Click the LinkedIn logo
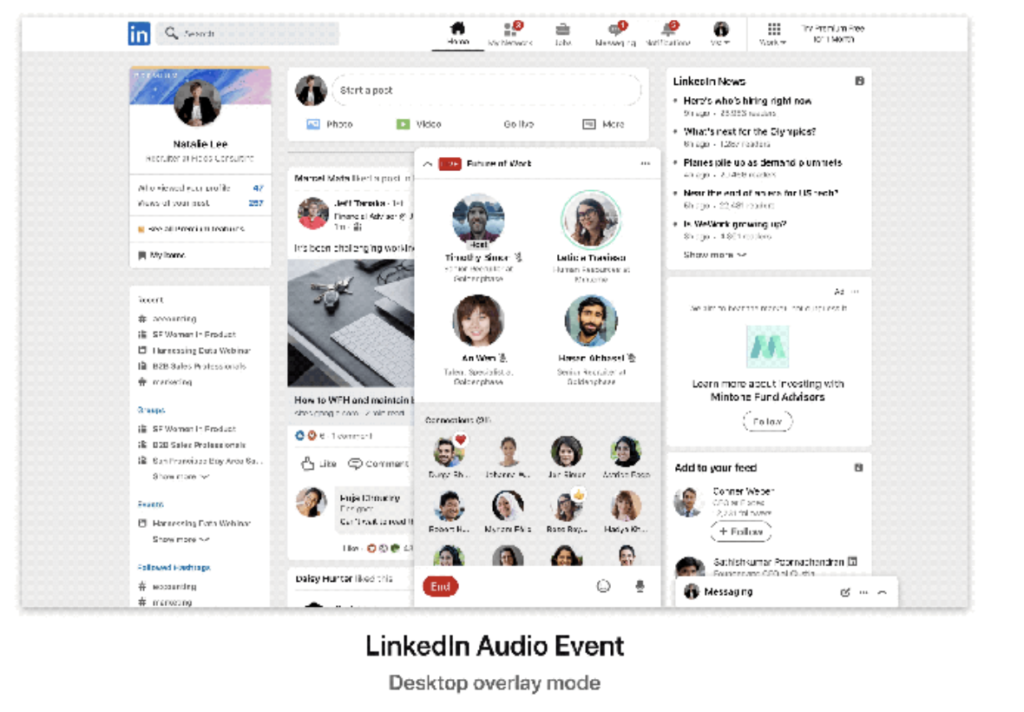 coord(139,34)
